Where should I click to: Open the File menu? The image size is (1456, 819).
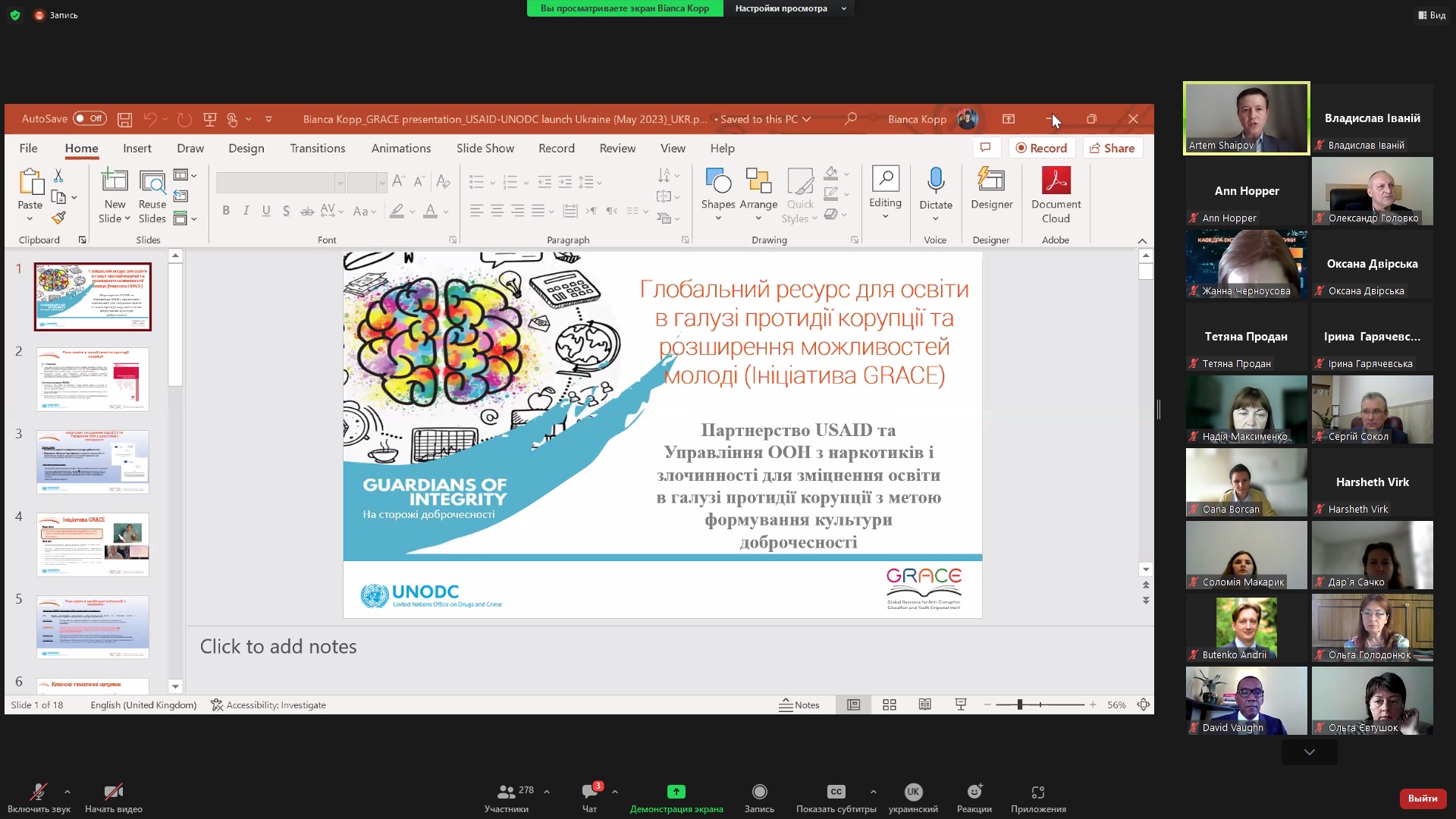pyautogui.click(x=28, y=148)
